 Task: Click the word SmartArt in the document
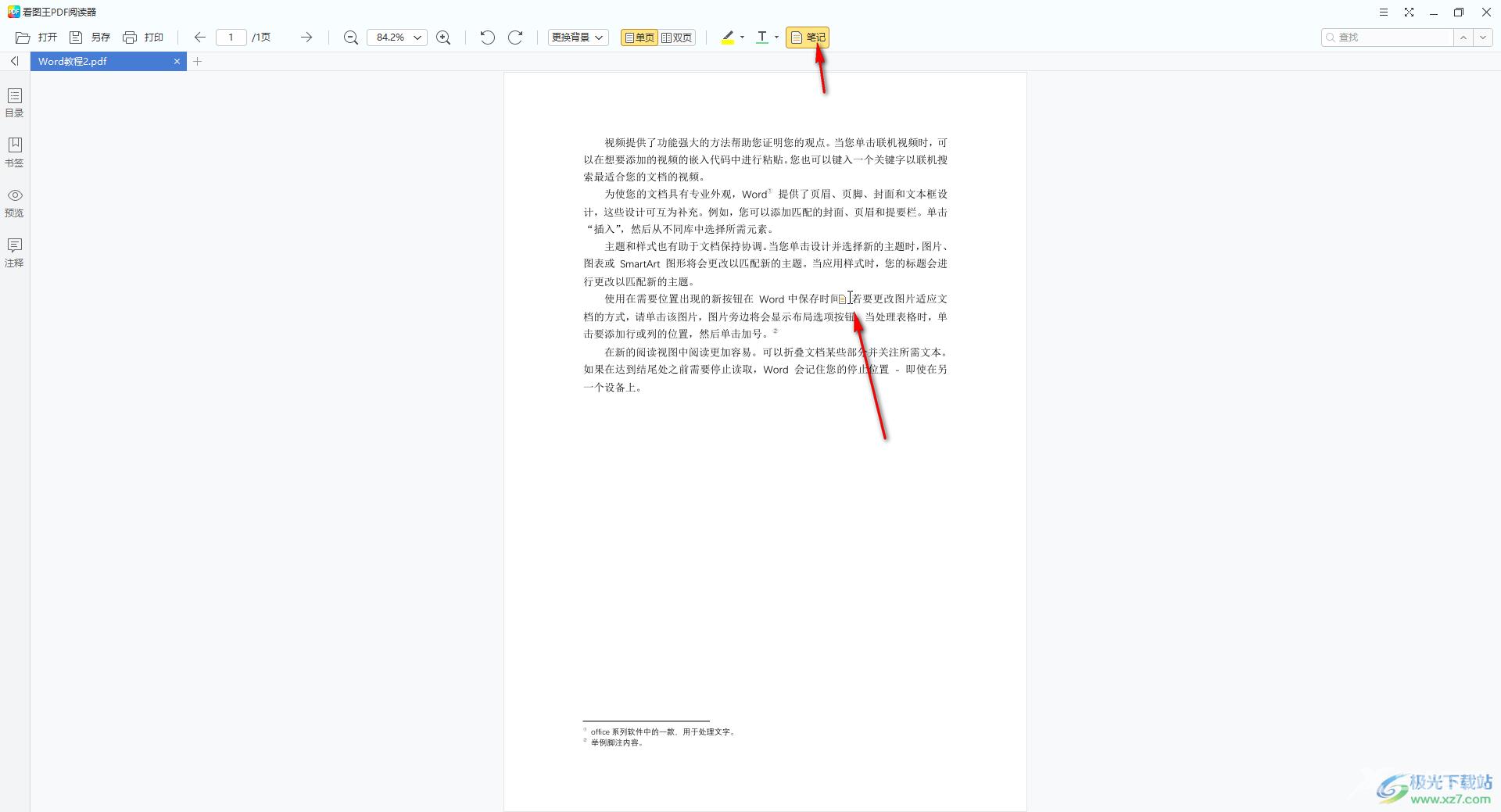click(639, 264)
